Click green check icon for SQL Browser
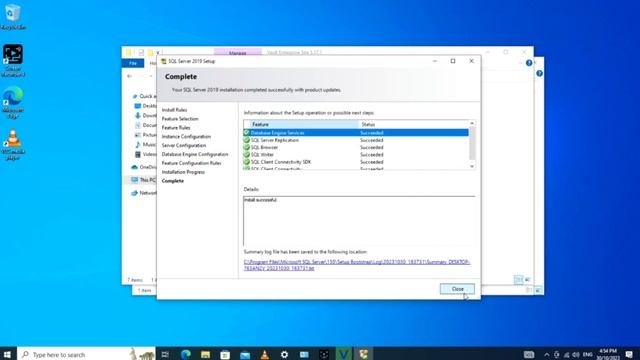The image size is (640, 360). [247, 147]
